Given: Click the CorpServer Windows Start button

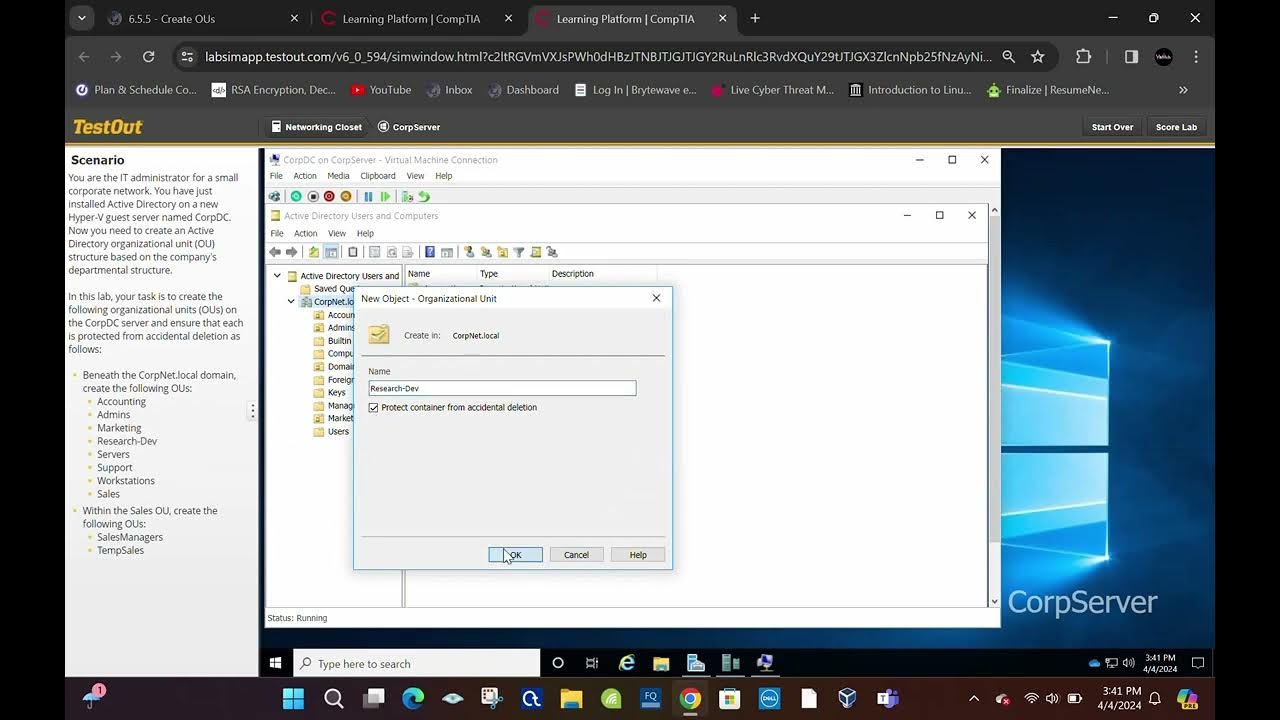Looking at the screenshot, I should coord(276,663).
